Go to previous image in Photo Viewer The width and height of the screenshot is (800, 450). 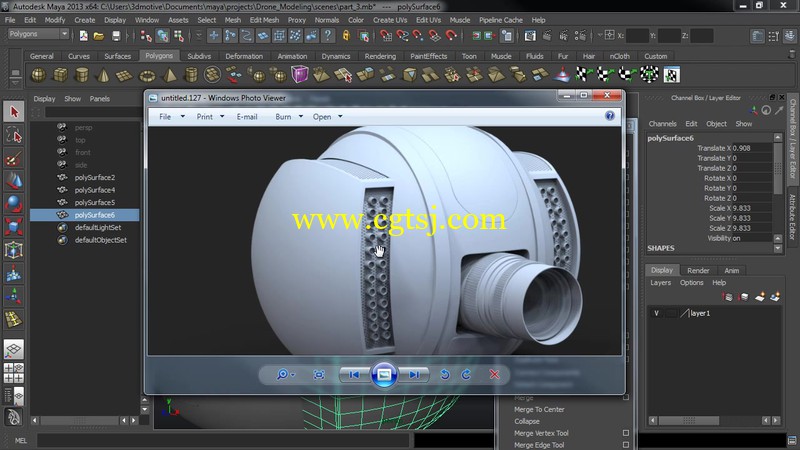(x=354, y=374)
